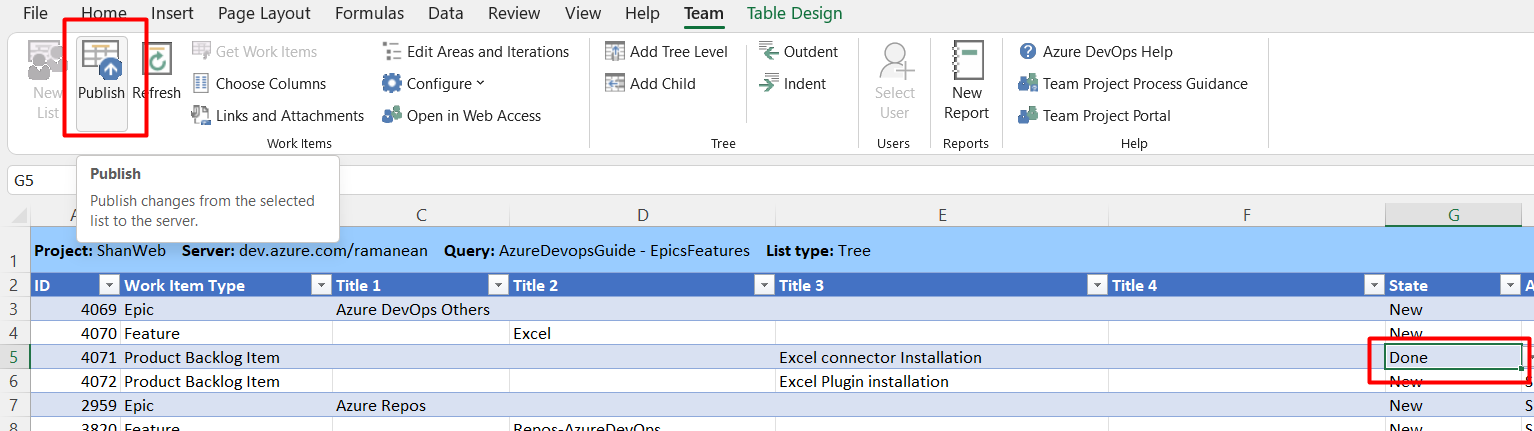Select the 'Feature' cell in row 4
Viewport: 1534px width, 431px height.
(x=227, y=333)
